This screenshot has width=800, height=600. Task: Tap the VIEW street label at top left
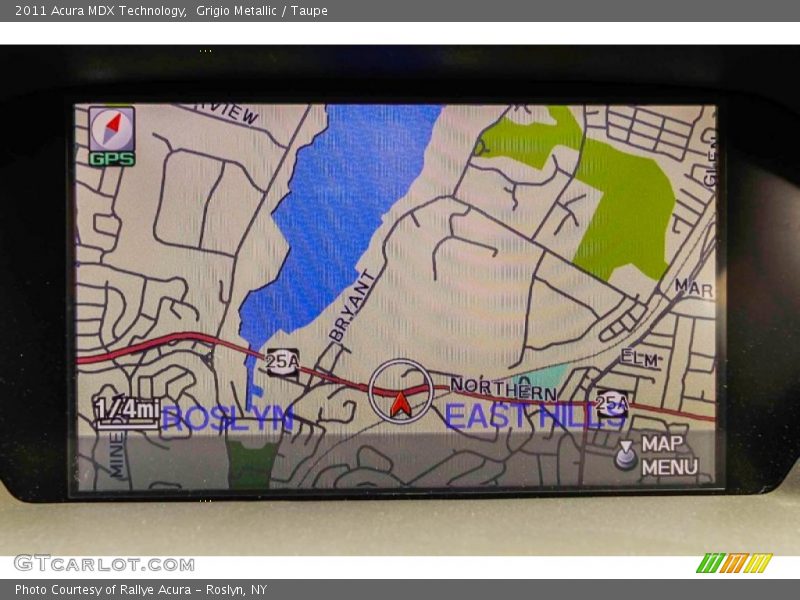pyautogui.click(x=231, y=113)
